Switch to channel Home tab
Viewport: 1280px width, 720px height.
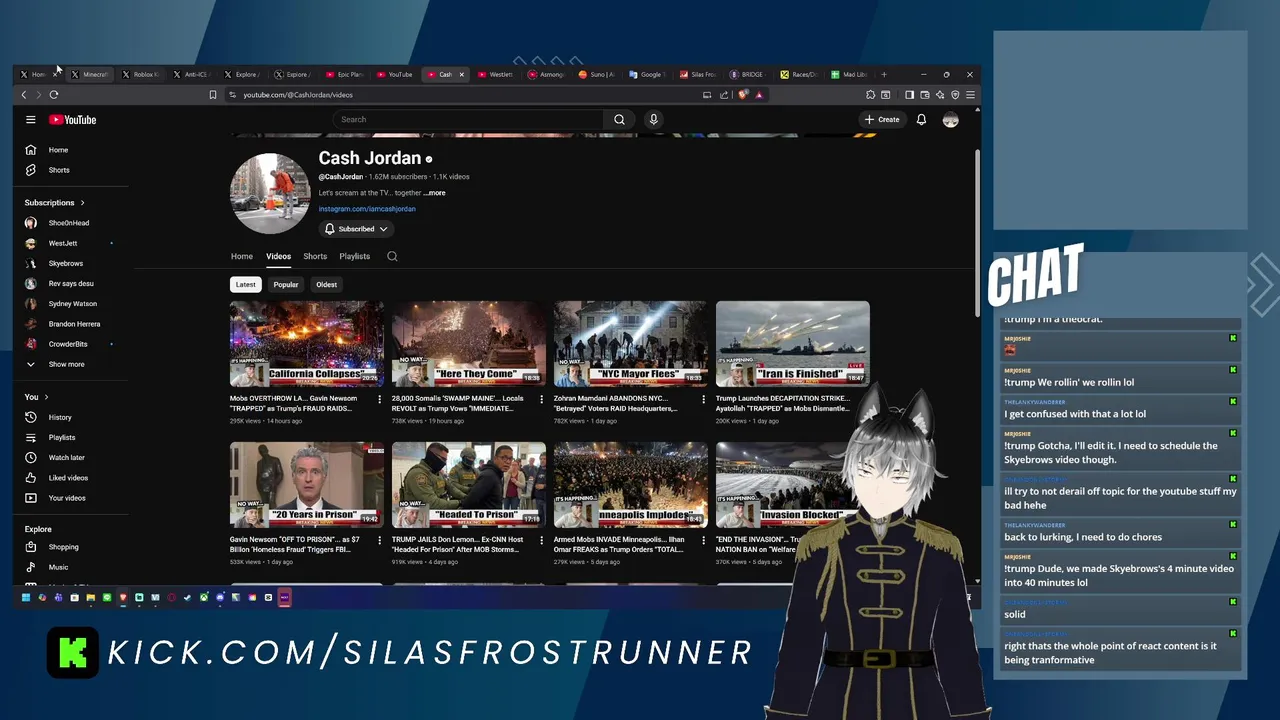(x=242, y=257)
